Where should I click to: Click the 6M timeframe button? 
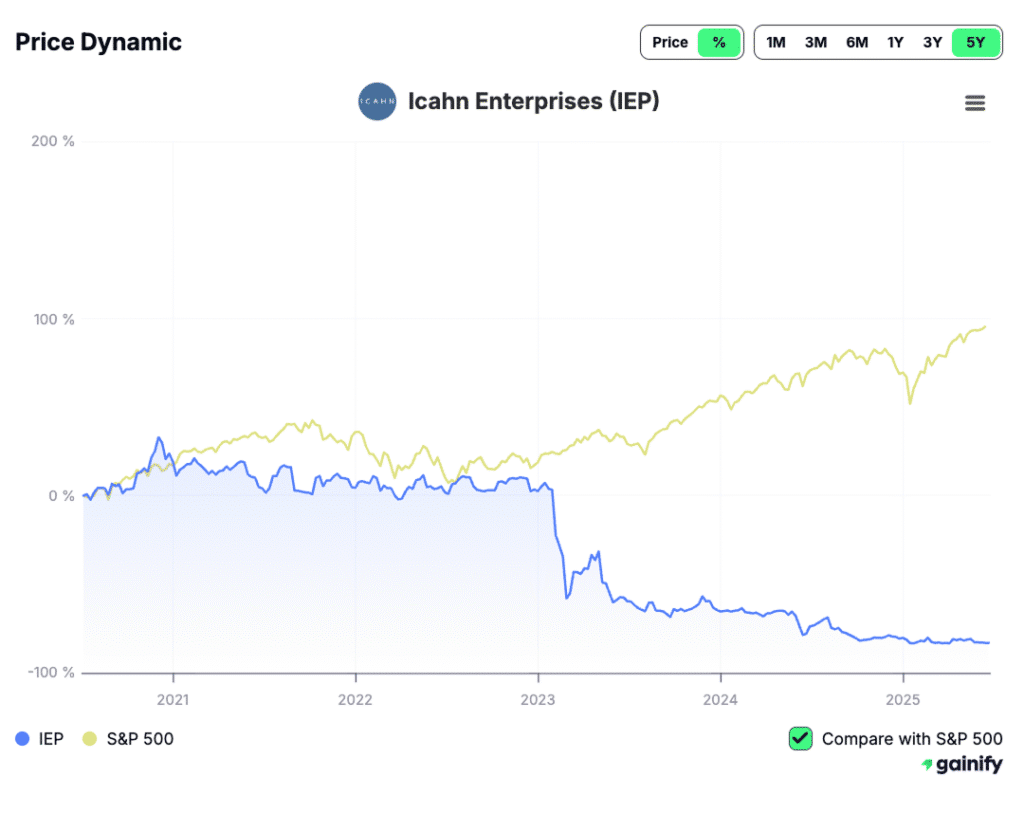tap(856, 42)
